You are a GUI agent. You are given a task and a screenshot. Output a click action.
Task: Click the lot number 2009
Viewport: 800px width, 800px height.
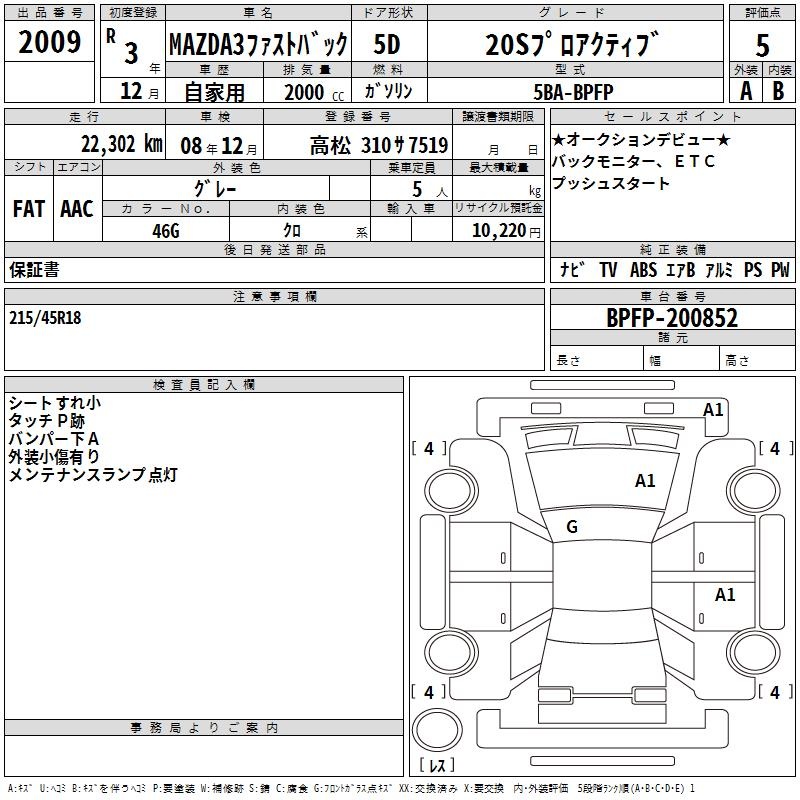point(50,44)
